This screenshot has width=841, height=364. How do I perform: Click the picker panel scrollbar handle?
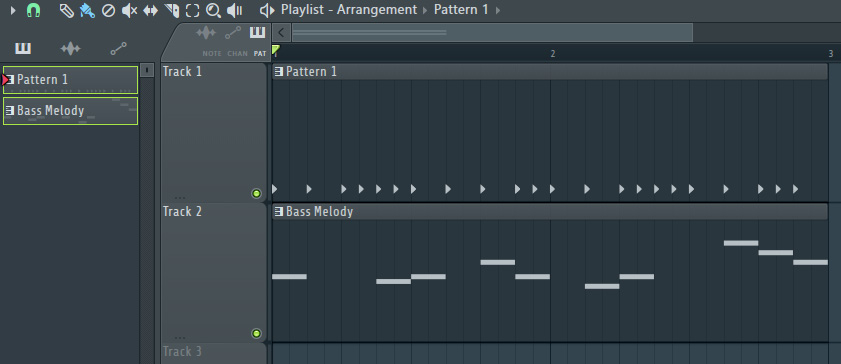coord(146,70)
